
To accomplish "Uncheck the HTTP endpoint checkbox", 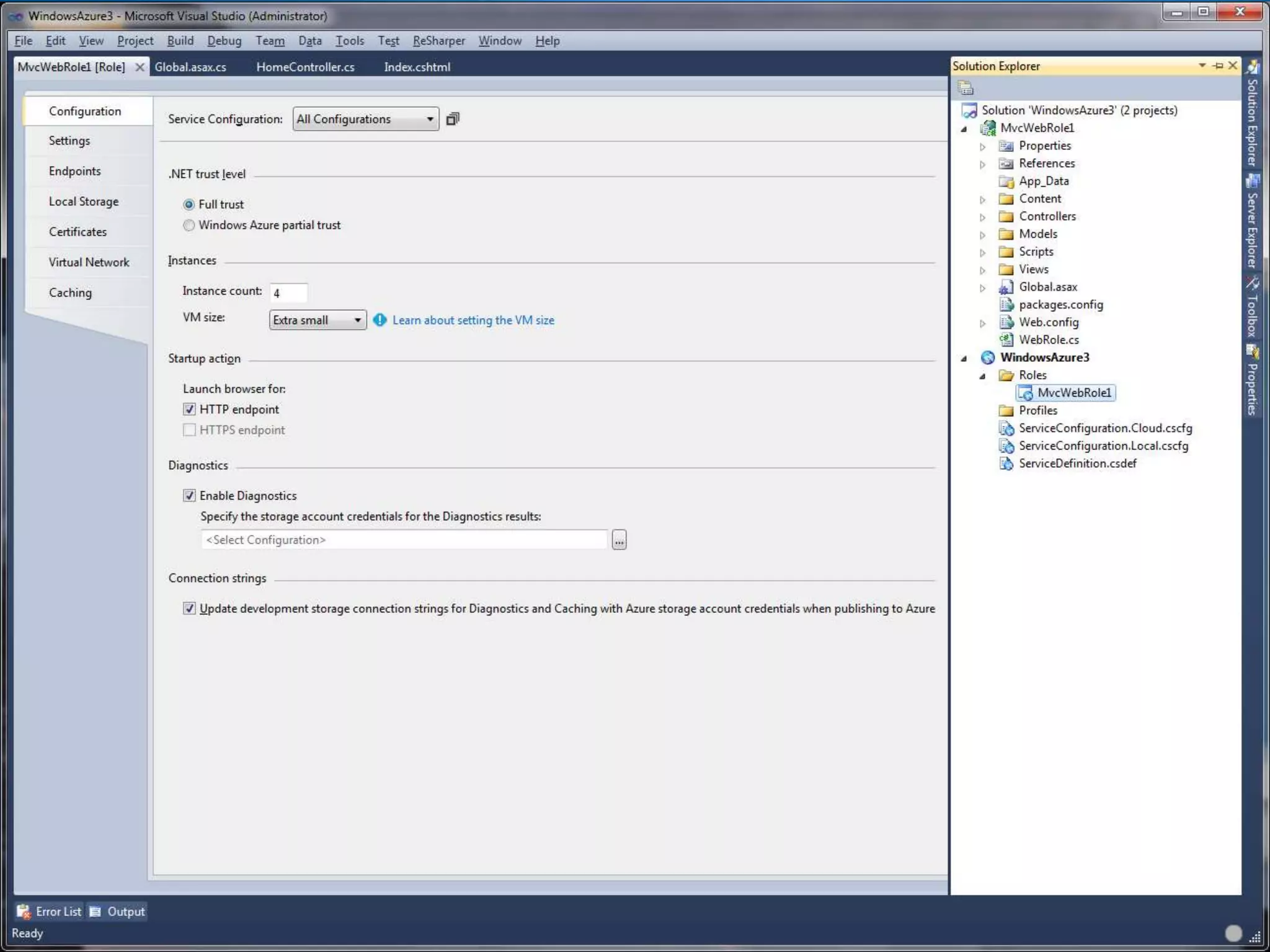I will (190, 409).
